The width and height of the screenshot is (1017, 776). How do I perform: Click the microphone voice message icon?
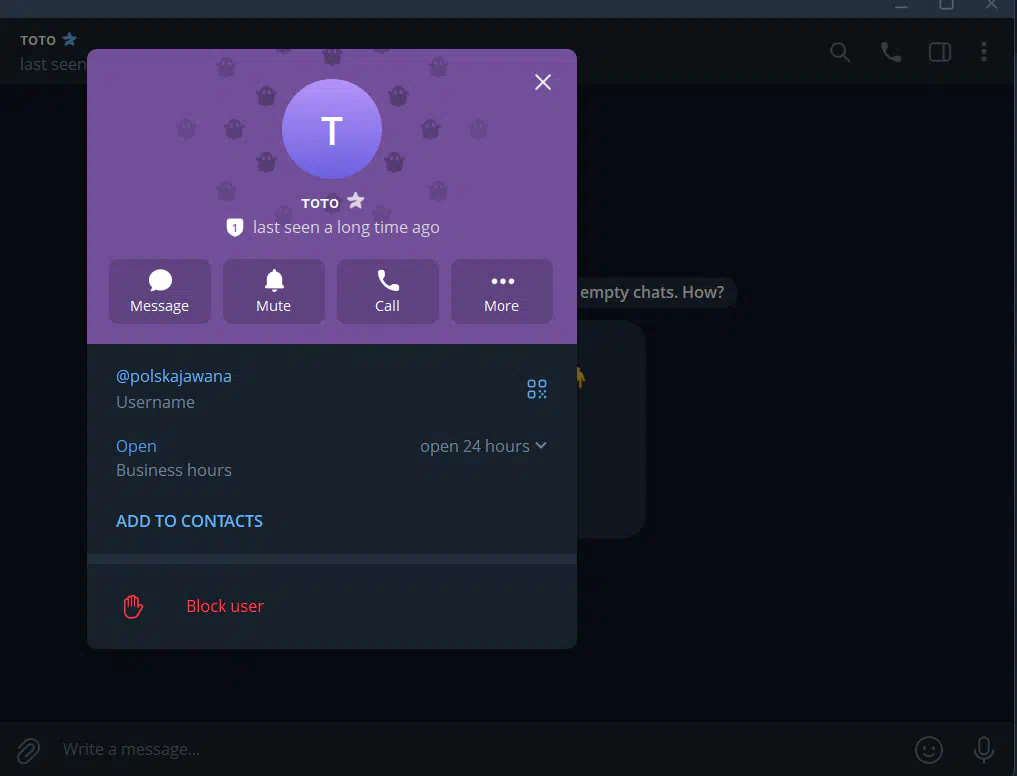pyautogui.click(x=984, y=749)
